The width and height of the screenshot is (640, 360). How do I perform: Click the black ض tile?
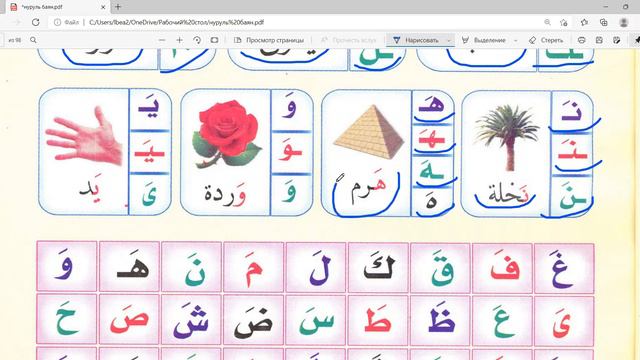coord(253,320)
